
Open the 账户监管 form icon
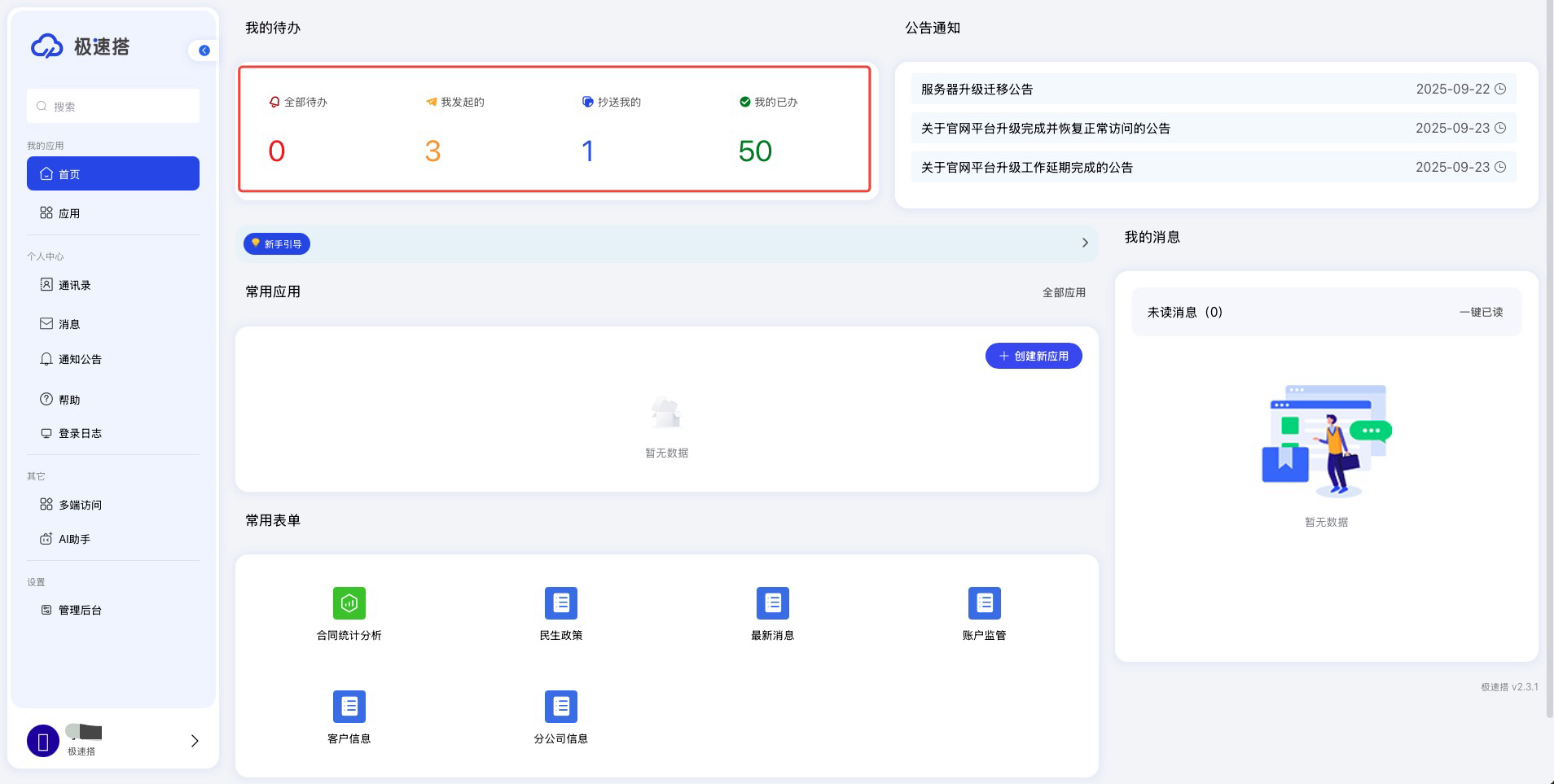click(984, 603)
